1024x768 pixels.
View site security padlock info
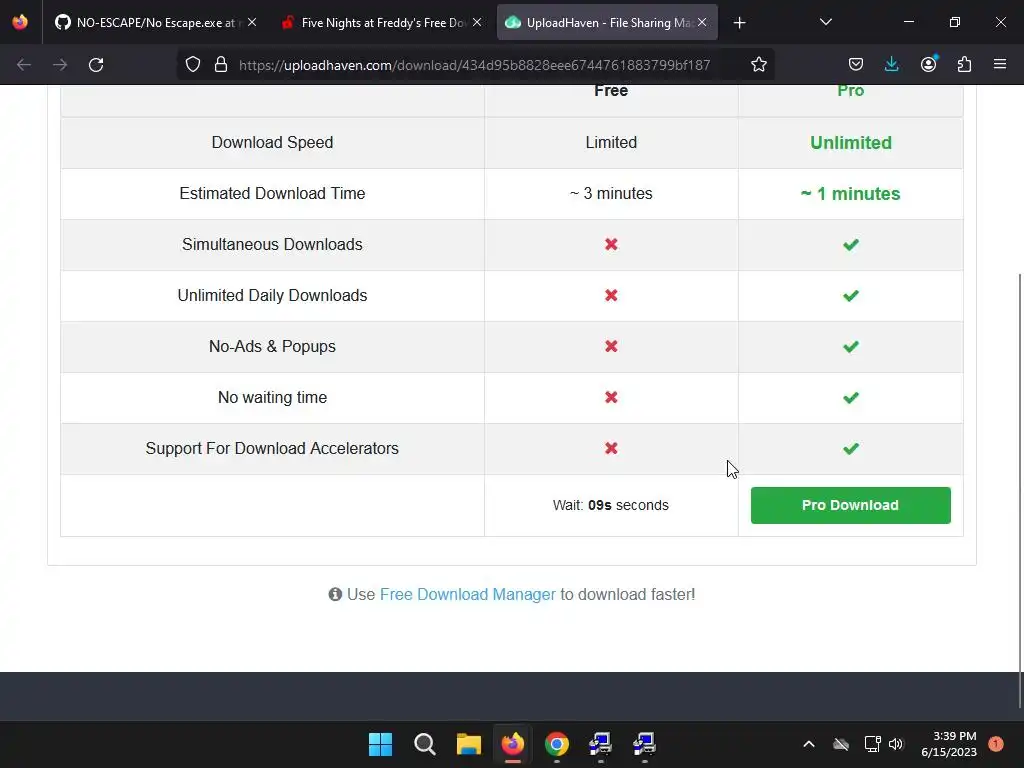(221, 65)
